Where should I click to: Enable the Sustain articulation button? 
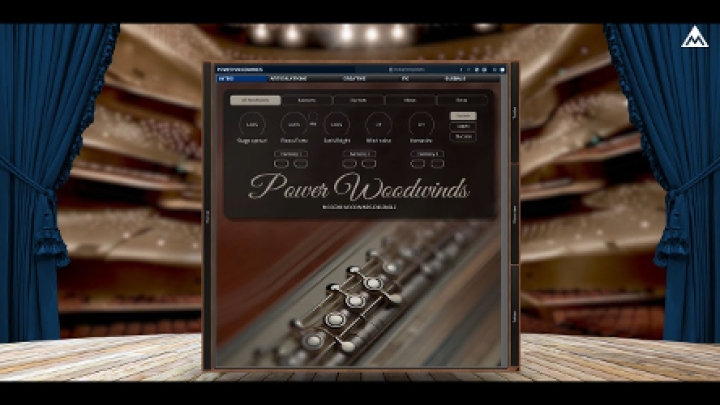point(463,116)
